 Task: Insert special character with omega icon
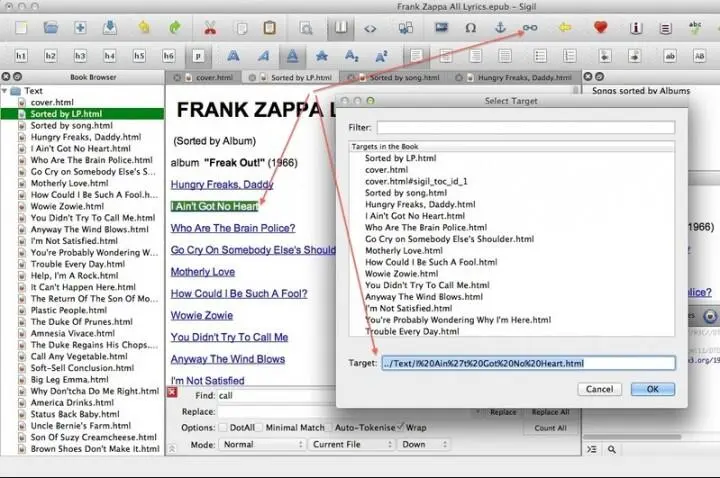point(470,28)
